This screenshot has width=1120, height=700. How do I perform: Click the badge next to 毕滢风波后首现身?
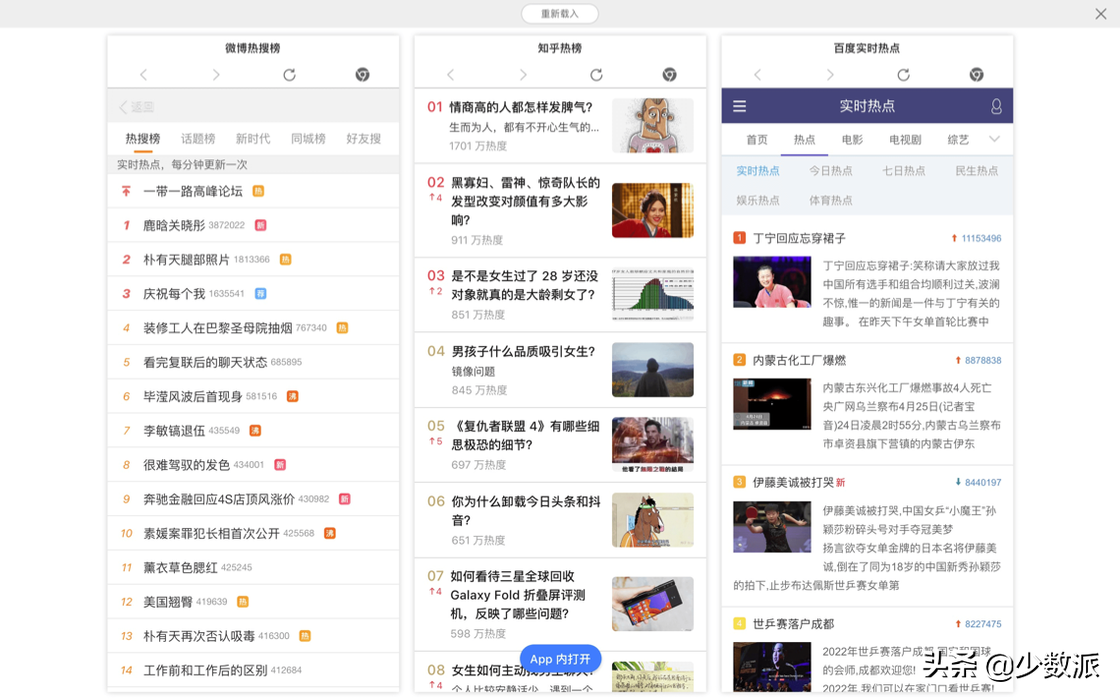(x=292, y=396)
